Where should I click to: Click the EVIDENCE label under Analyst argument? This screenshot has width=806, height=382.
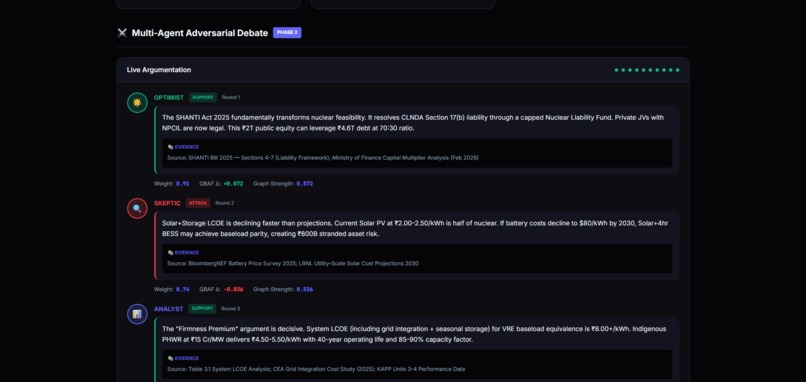tap(187, 358)
